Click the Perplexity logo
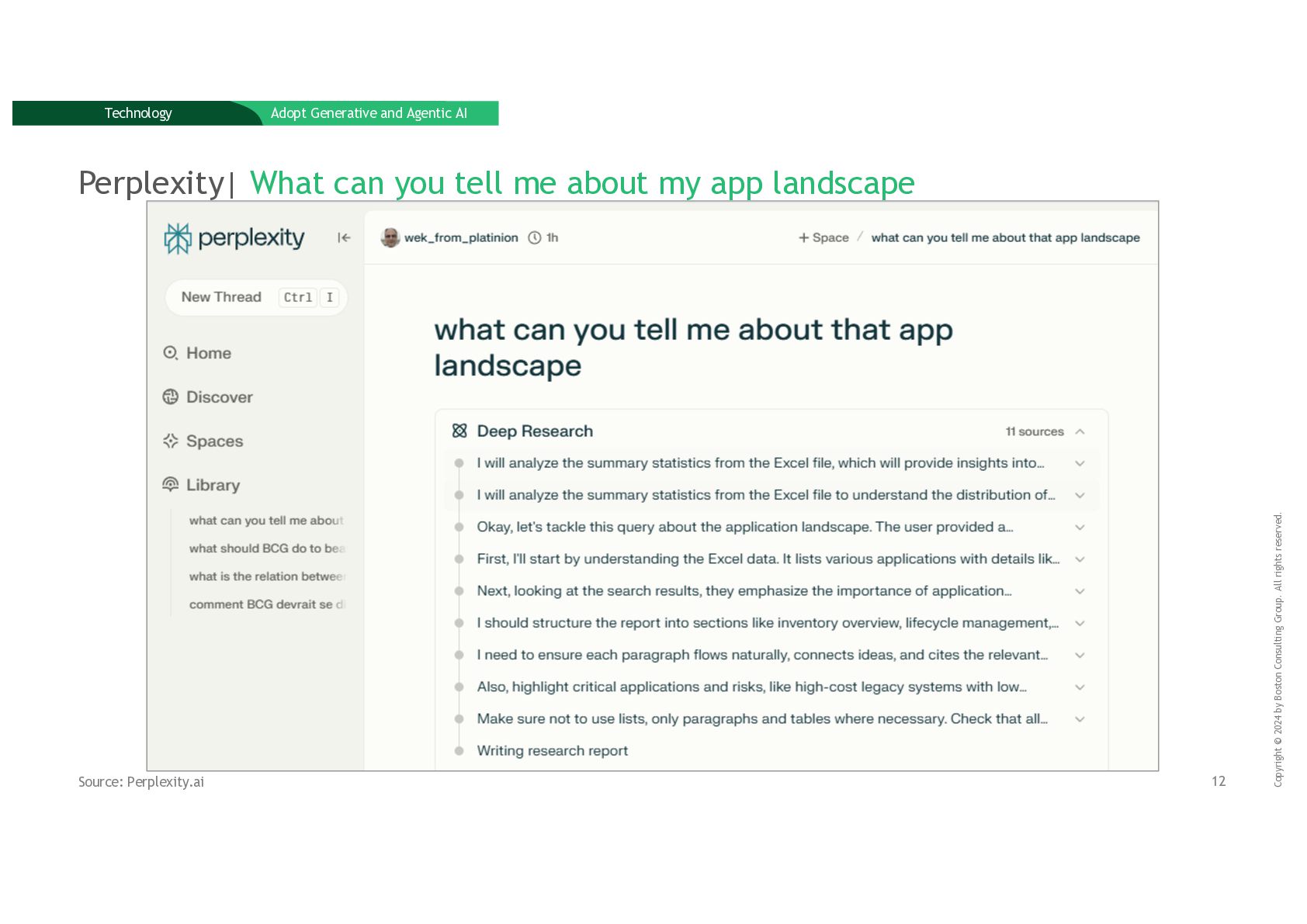Viewport: 1307px width, 924px height. pos(234,238)
